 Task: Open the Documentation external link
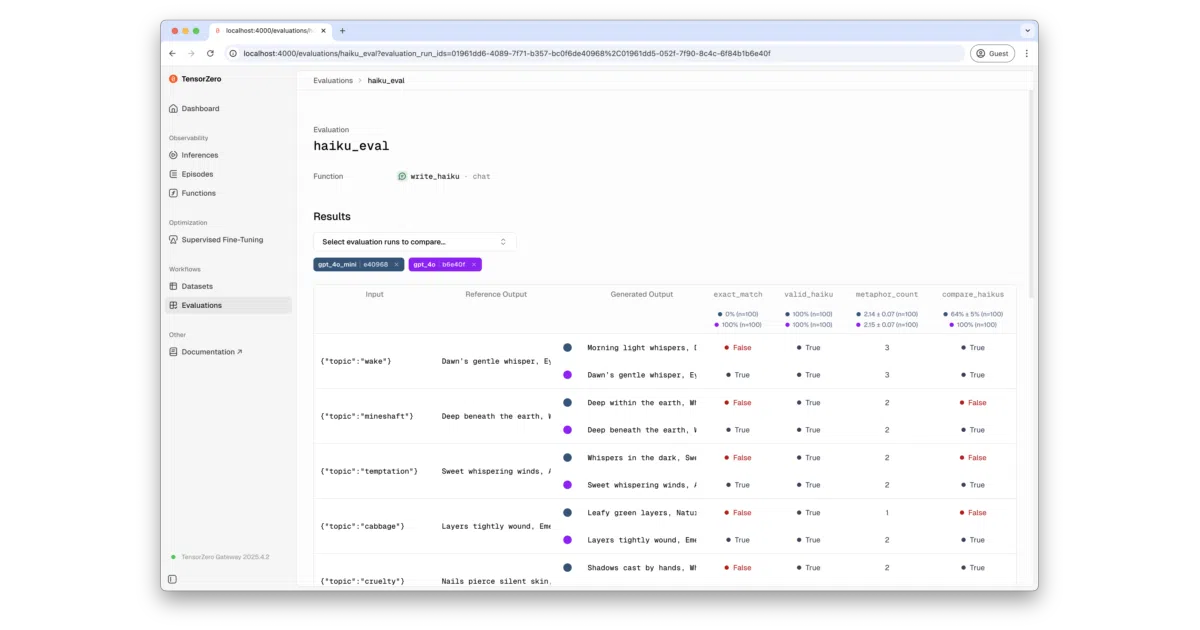(211, 352)
